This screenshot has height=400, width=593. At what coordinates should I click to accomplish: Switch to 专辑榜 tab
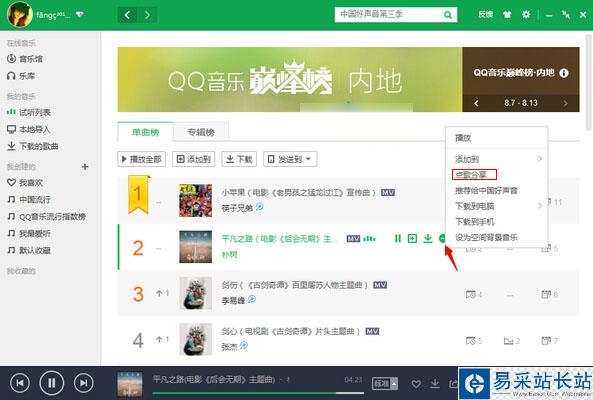[201, 132]
